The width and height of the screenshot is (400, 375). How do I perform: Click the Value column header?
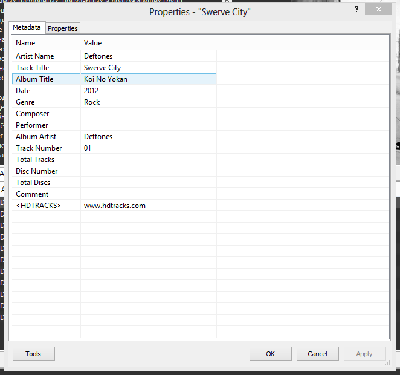pyautogui.click(x=93, y=43)
